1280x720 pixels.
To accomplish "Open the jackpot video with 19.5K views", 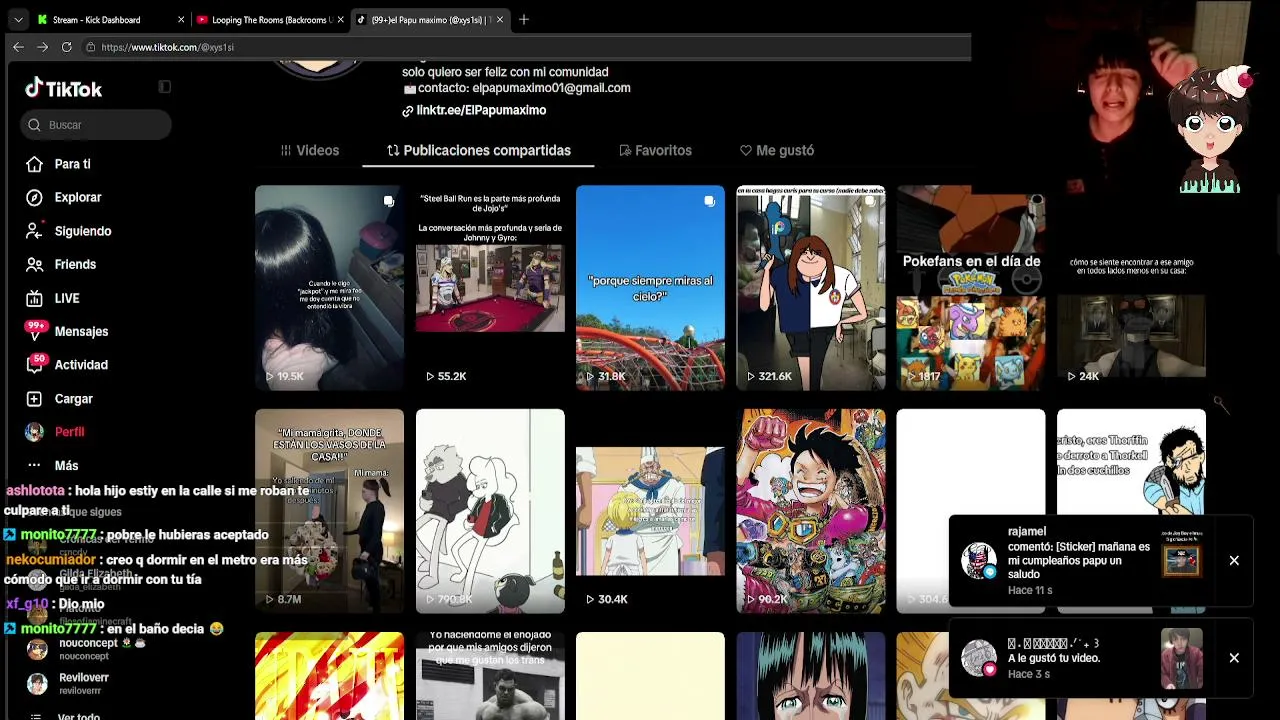I will point(329,288).
